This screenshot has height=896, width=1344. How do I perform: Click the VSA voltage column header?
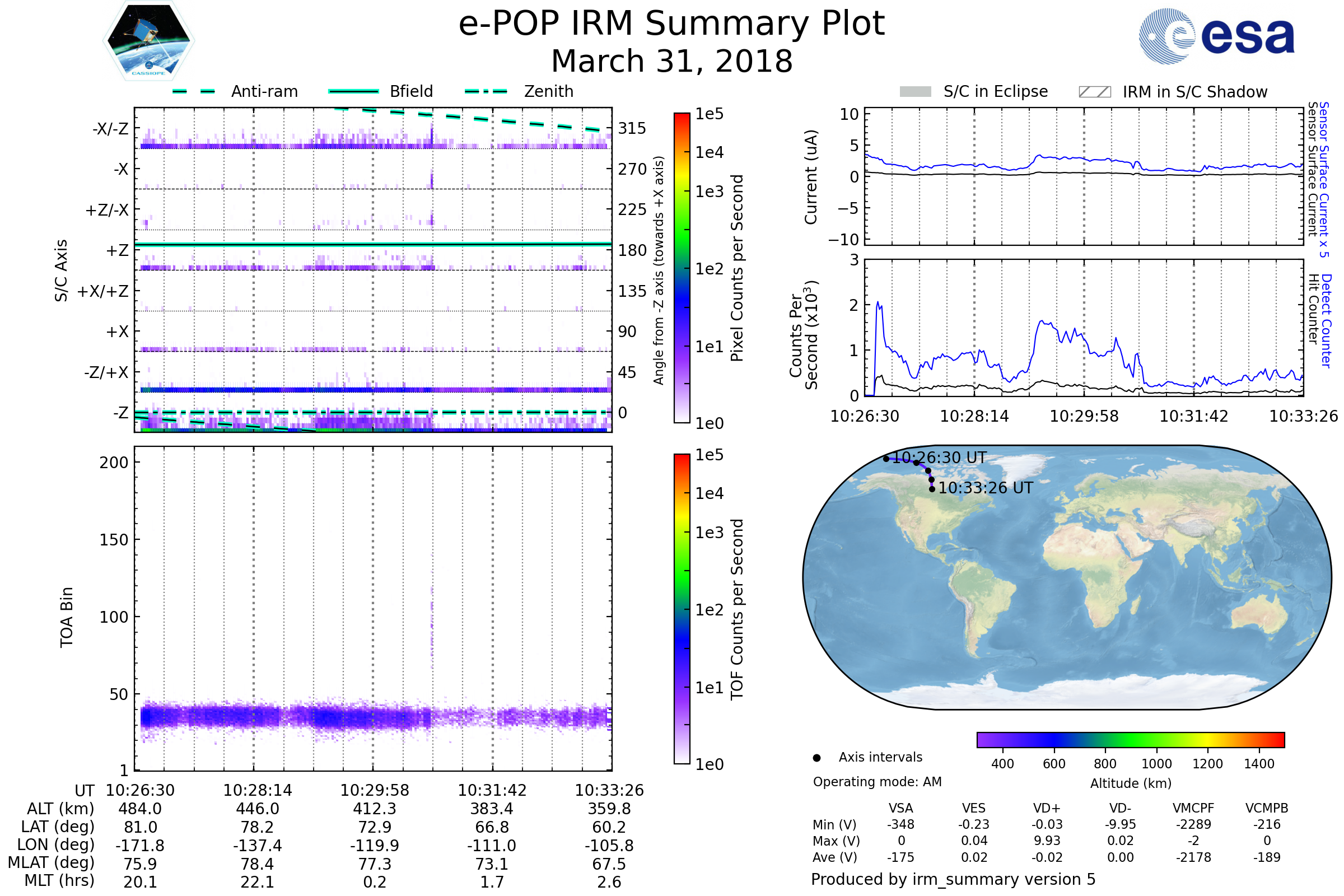pos(900,808)
